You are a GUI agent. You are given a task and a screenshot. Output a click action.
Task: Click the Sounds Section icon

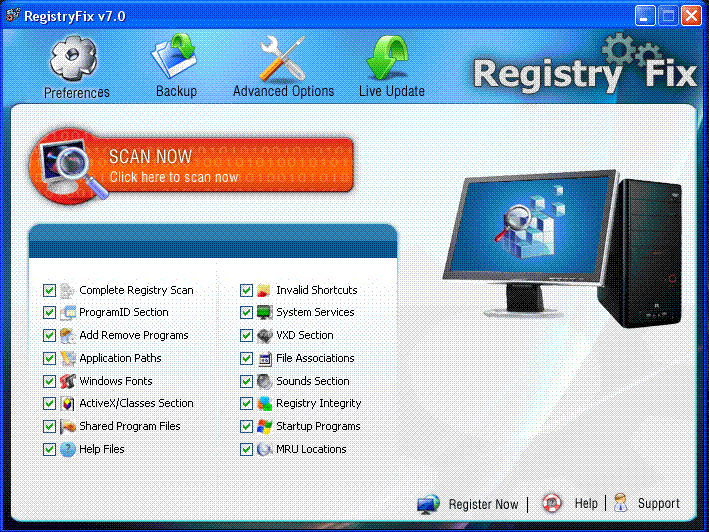click(x=264, y=381)
